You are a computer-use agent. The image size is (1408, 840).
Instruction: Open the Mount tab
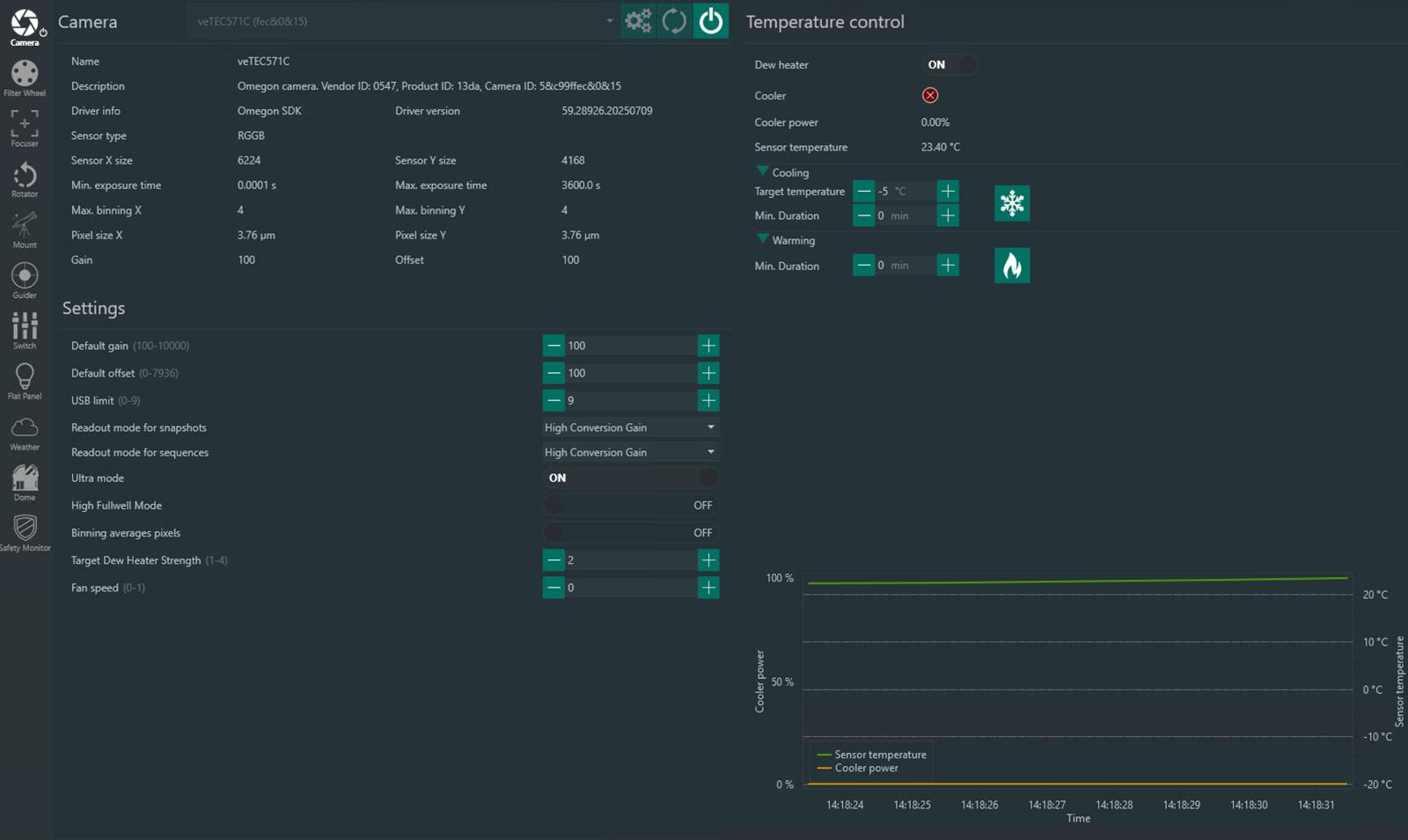(25, 230)
